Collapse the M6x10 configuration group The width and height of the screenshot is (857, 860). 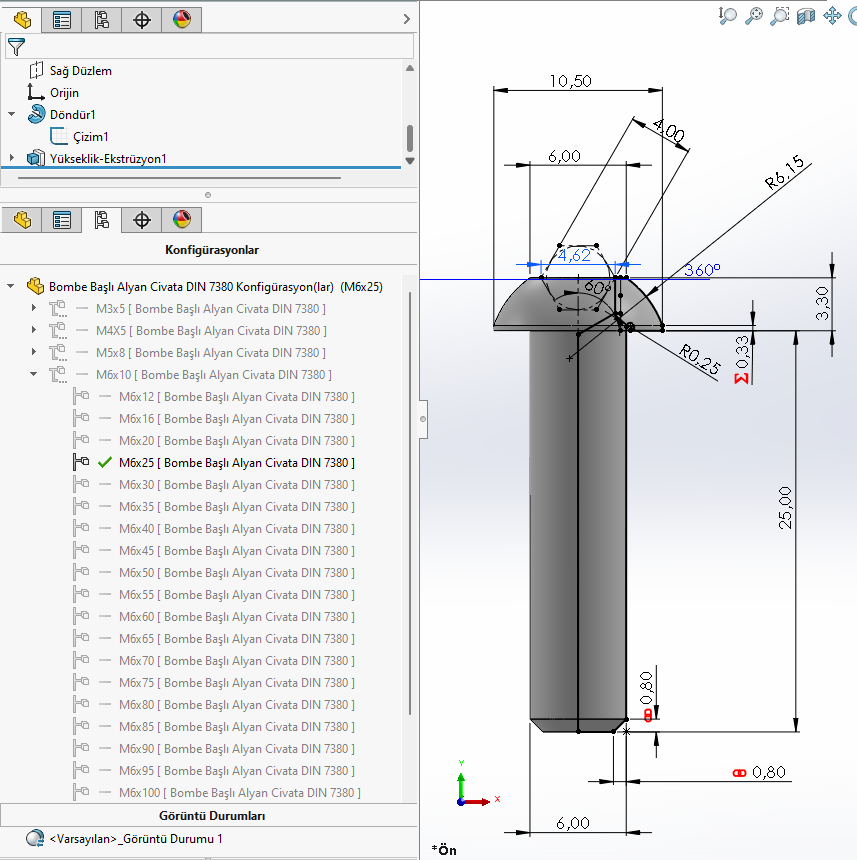pyautogui.click(x=34, y=375)
